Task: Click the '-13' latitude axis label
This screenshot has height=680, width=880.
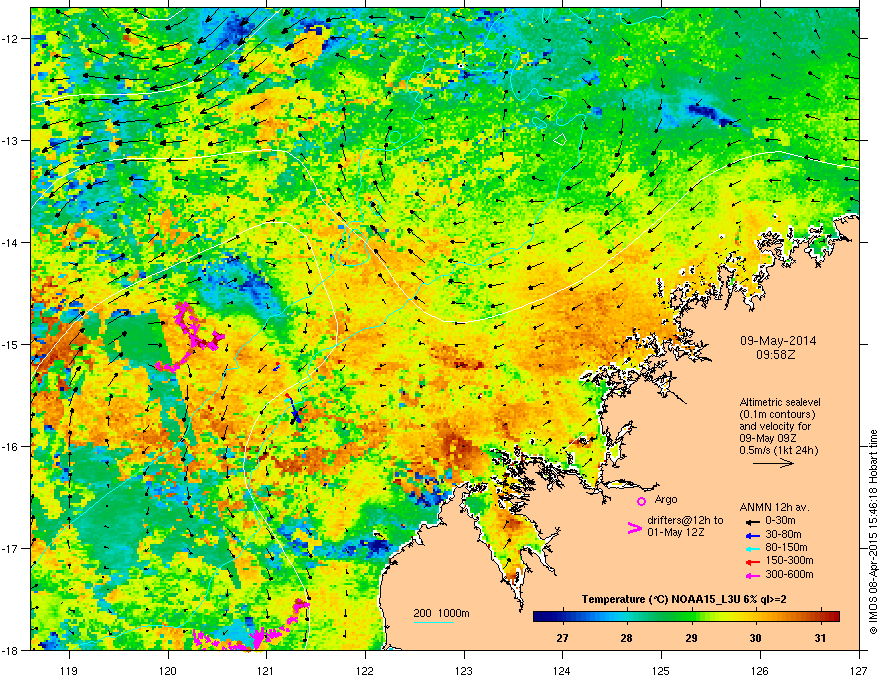Action: pyautogui.click(x=11, y=140)
